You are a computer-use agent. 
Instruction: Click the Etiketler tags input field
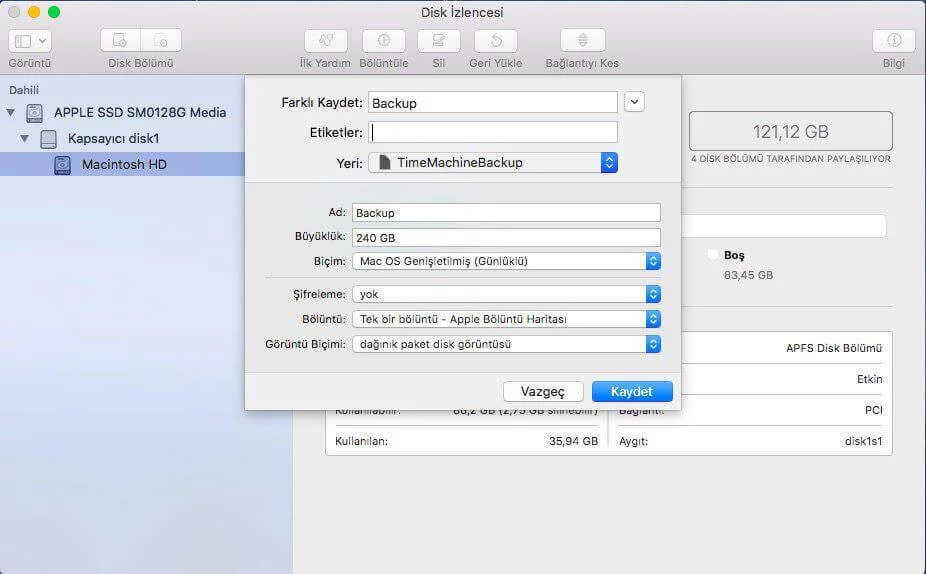click(493, 132)
